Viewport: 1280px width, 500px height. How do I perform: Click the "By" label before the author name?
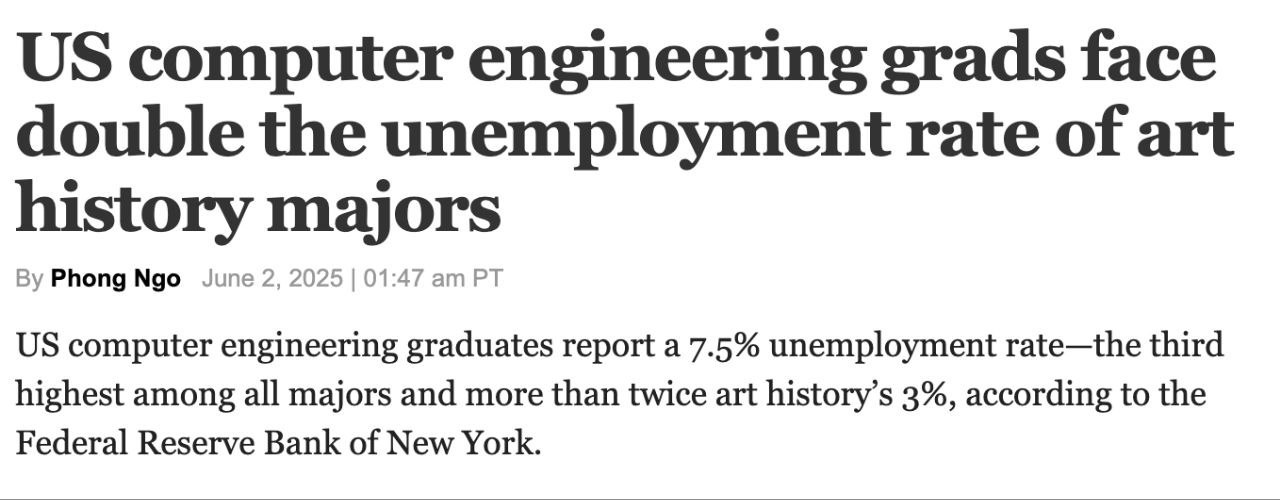pyautogui.click(x=29, y=279)
